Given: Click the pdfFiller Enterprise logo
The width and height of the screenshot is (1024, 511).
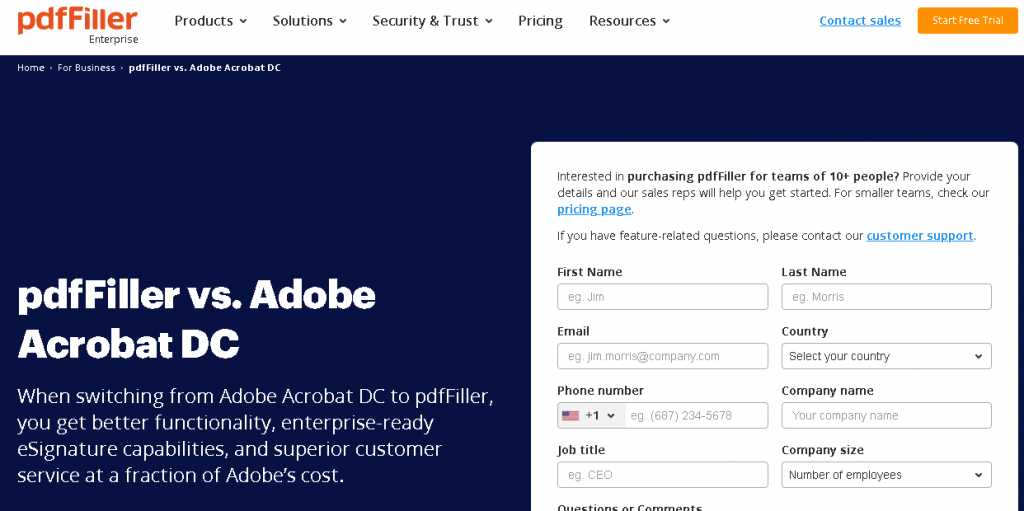Looking at the screenshot, I should (78, 26).
